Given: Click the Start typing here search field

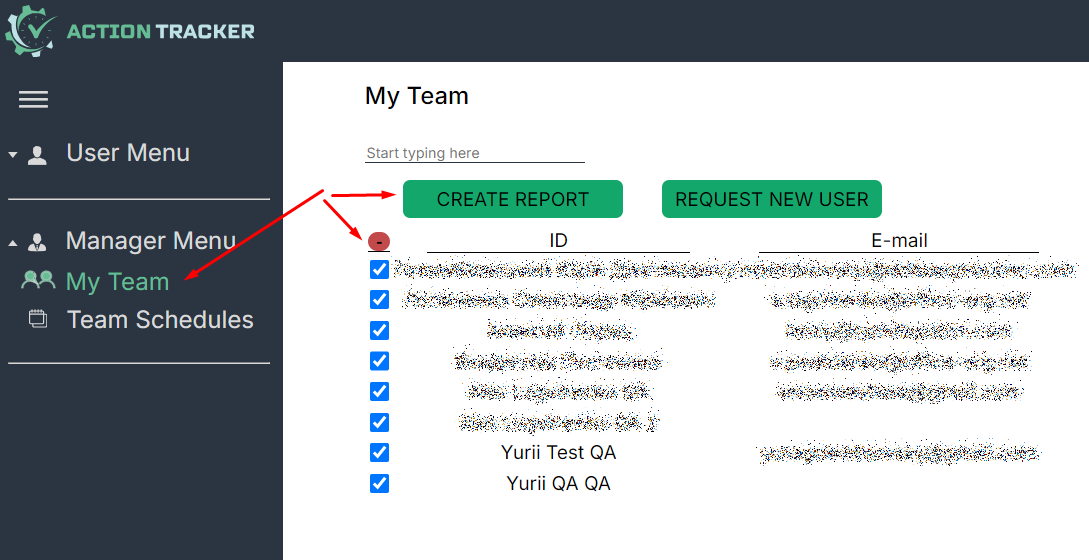Looking at the screenshot, I should click(474, 153).
